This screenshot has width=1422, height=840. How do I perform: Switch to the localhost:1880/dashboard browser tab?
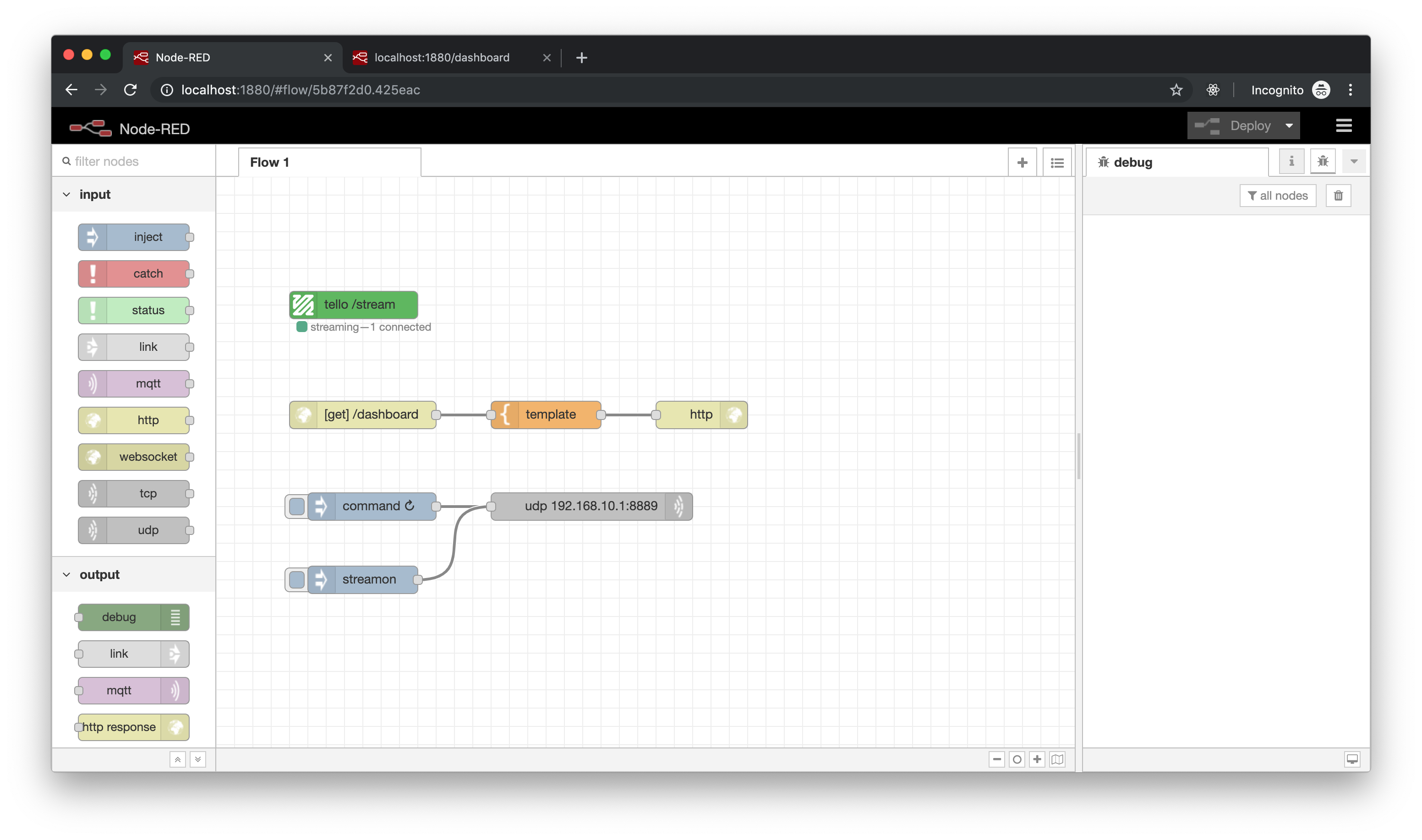pyautogui.click(x=442, y=58)
